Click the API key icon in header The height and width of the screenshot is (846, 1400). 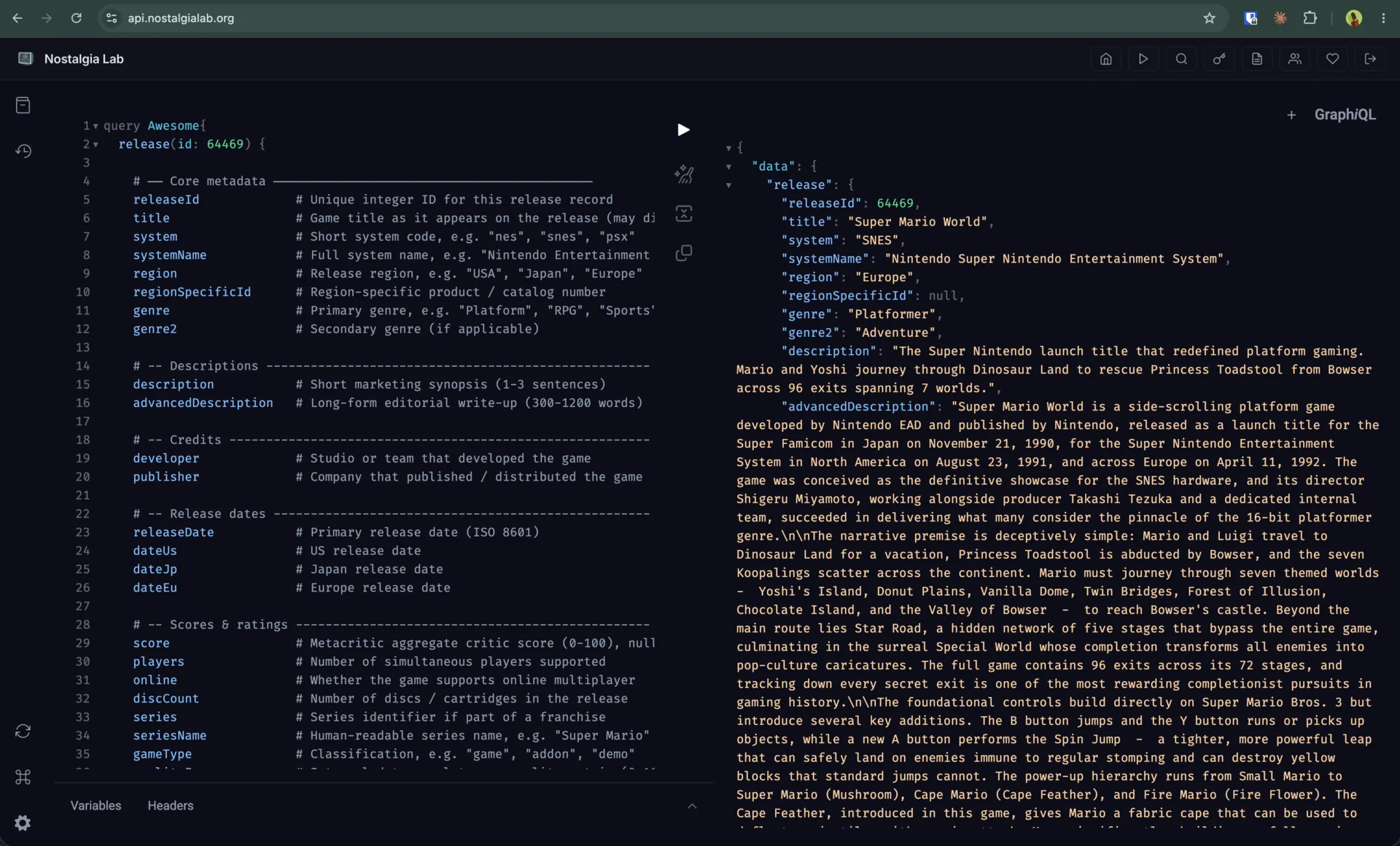pos(1219,59)
